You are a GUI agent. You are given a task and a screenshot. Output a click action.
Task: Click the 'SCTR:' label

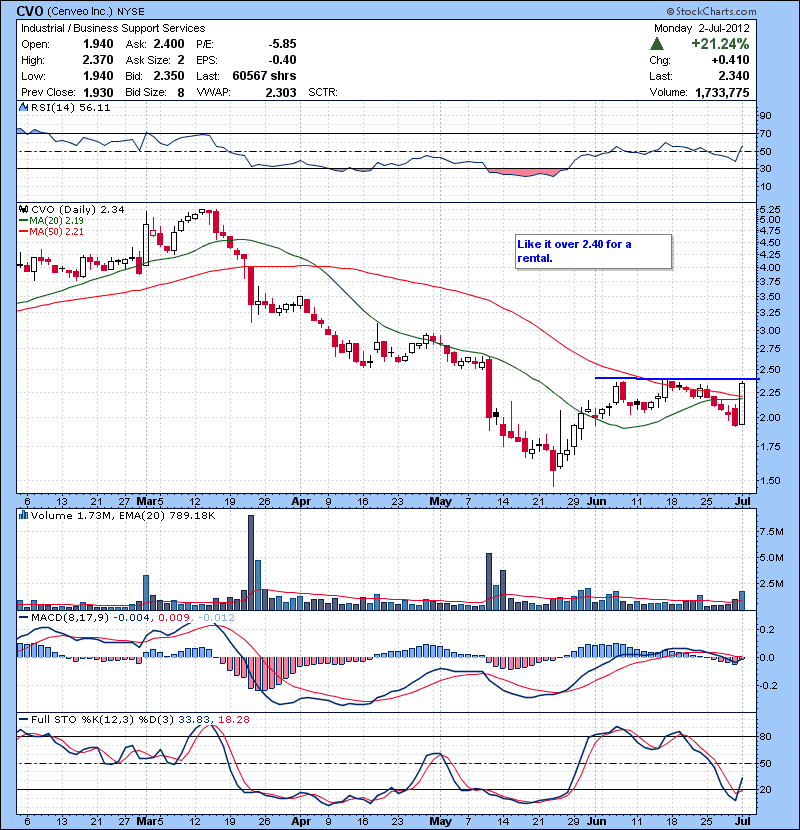coord(323,92)
